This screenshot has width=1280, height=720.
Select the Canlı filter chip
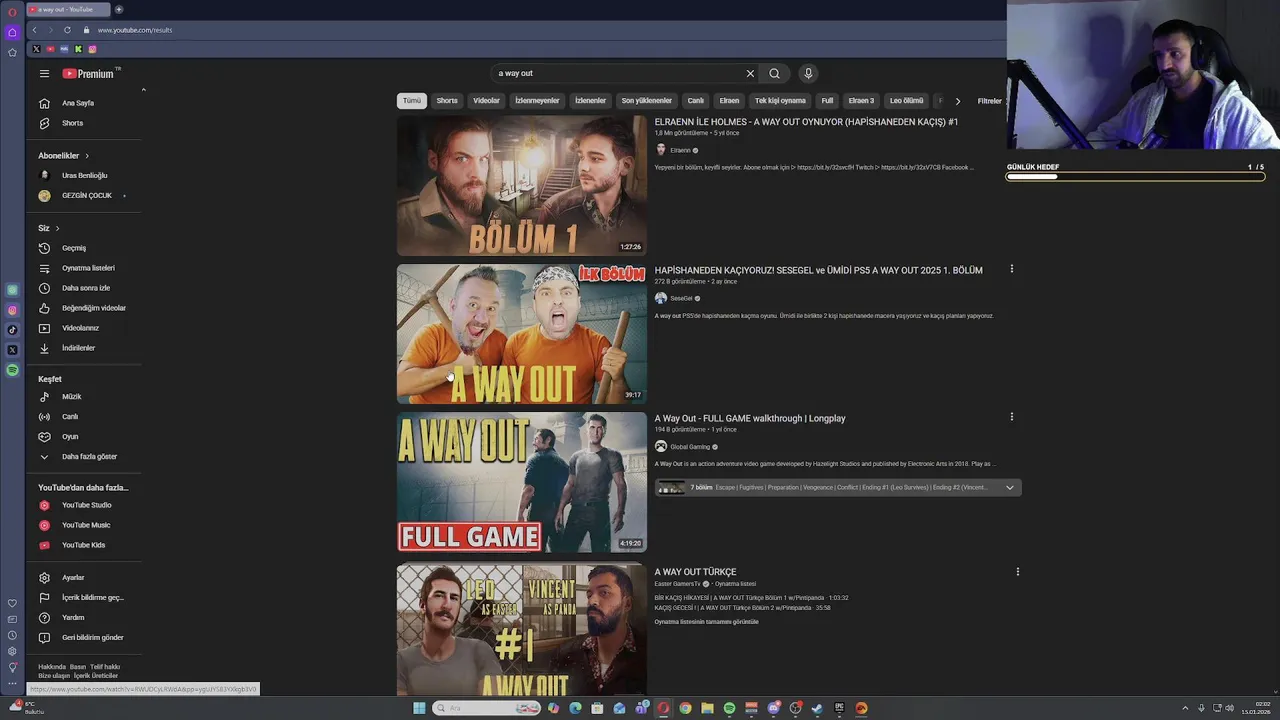tap(696, 100)
